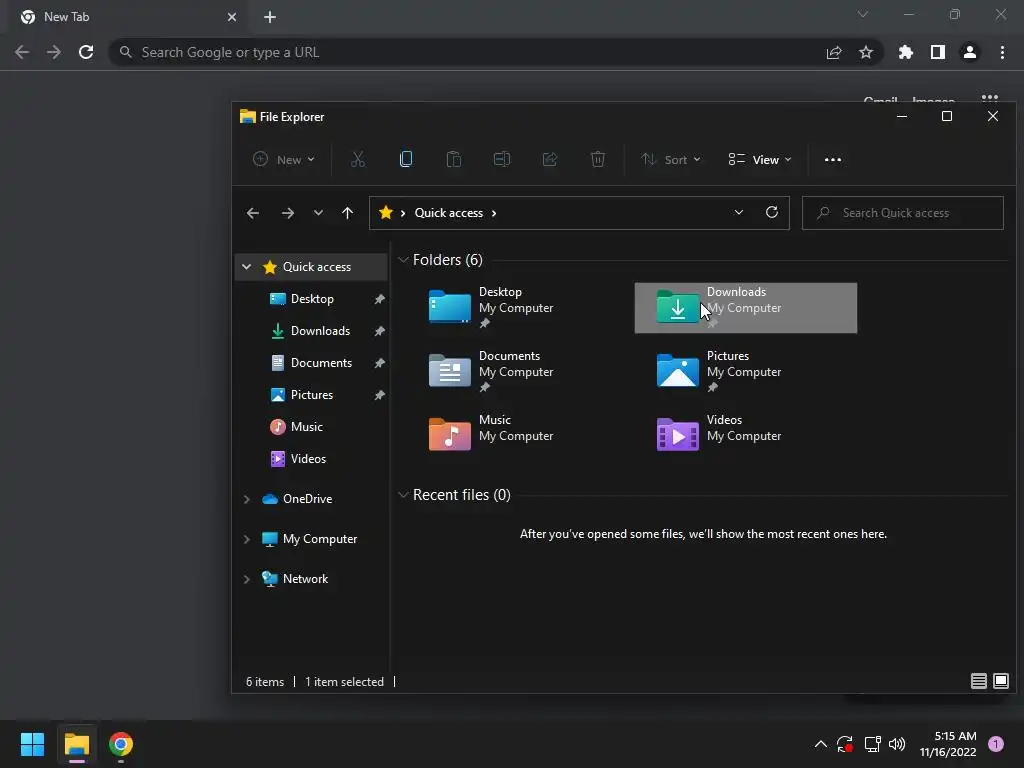Switch to large thumbnails view in status bar
1024x768 pixels.
(x=1000, y=681)
